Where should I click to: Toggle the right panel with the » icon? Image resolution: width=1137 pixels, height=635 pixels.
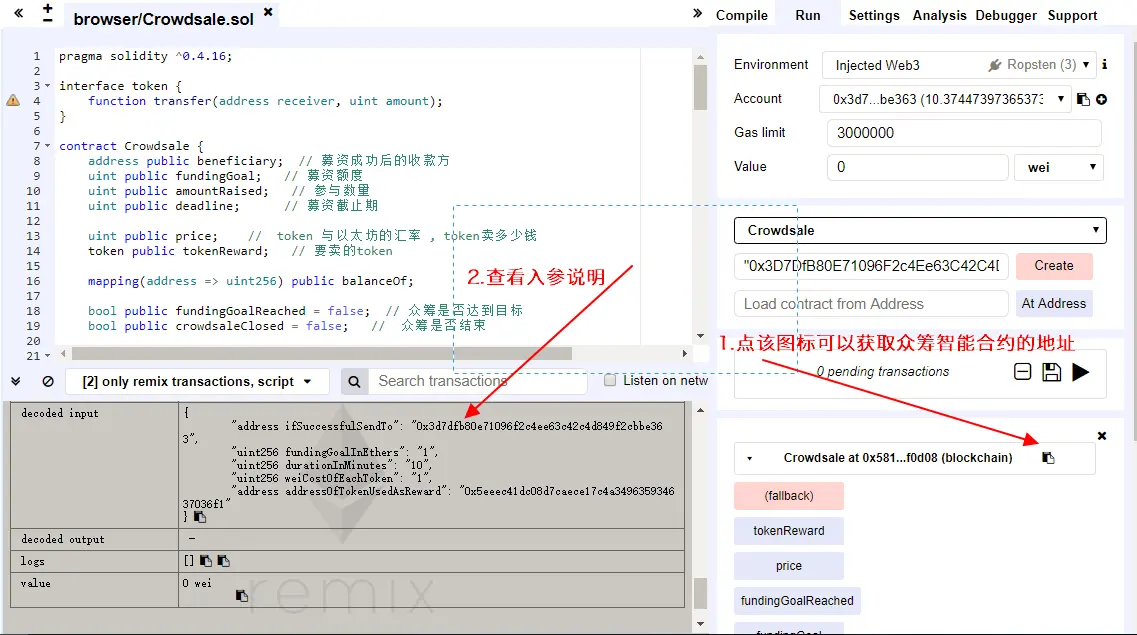coord(698,13)
